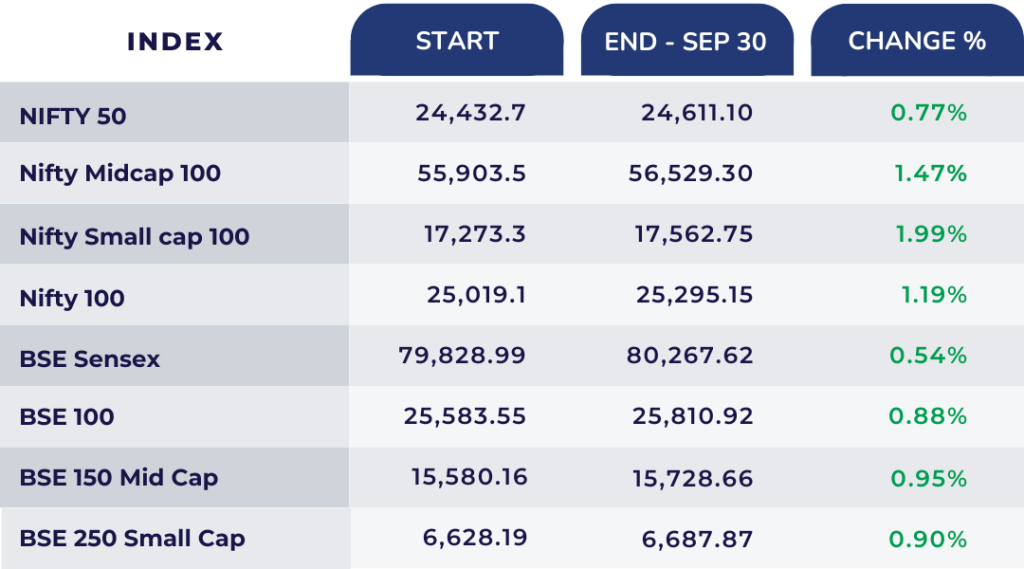Viewport: 1024px width, 569px height.
Task: Select the 0.90% change value
Action: pyautogui.click(x=928, y=539)
